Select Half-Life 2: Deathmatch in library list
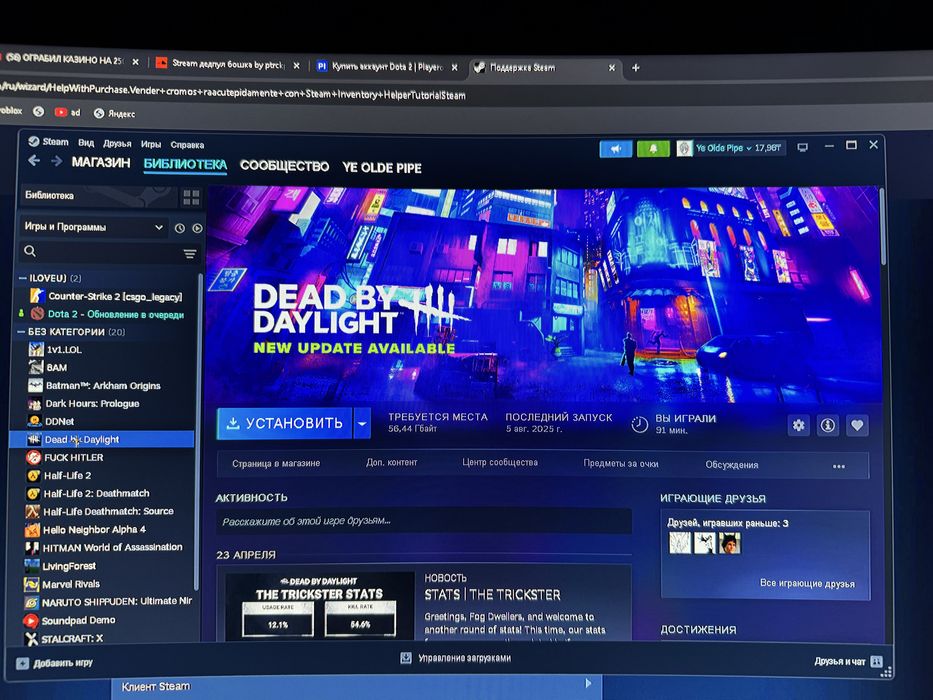The image size is (933, 700). (96, 493)
